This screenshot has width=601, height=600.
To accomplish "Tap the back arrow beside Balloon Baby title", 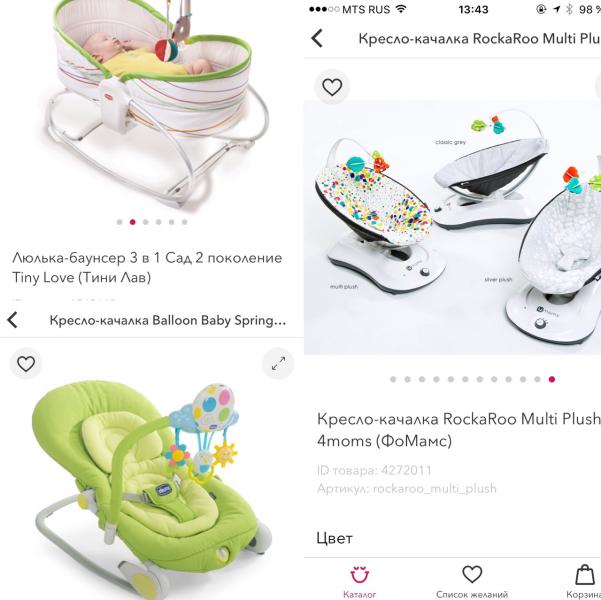I will pyautogui.click(x=13, y=320).
